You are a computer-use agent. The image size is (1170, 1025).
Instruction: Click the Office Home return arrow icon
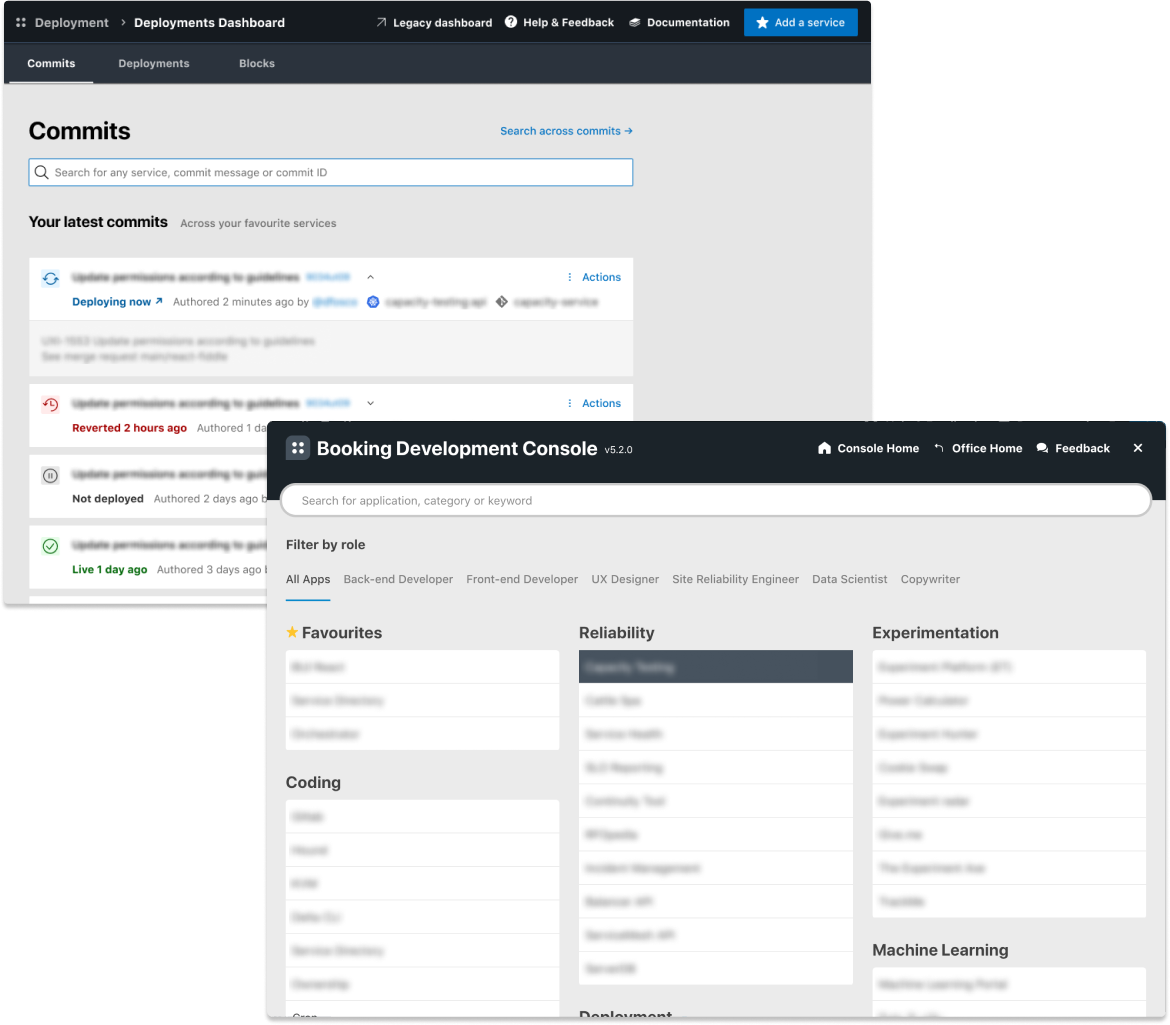pos(937,448)
